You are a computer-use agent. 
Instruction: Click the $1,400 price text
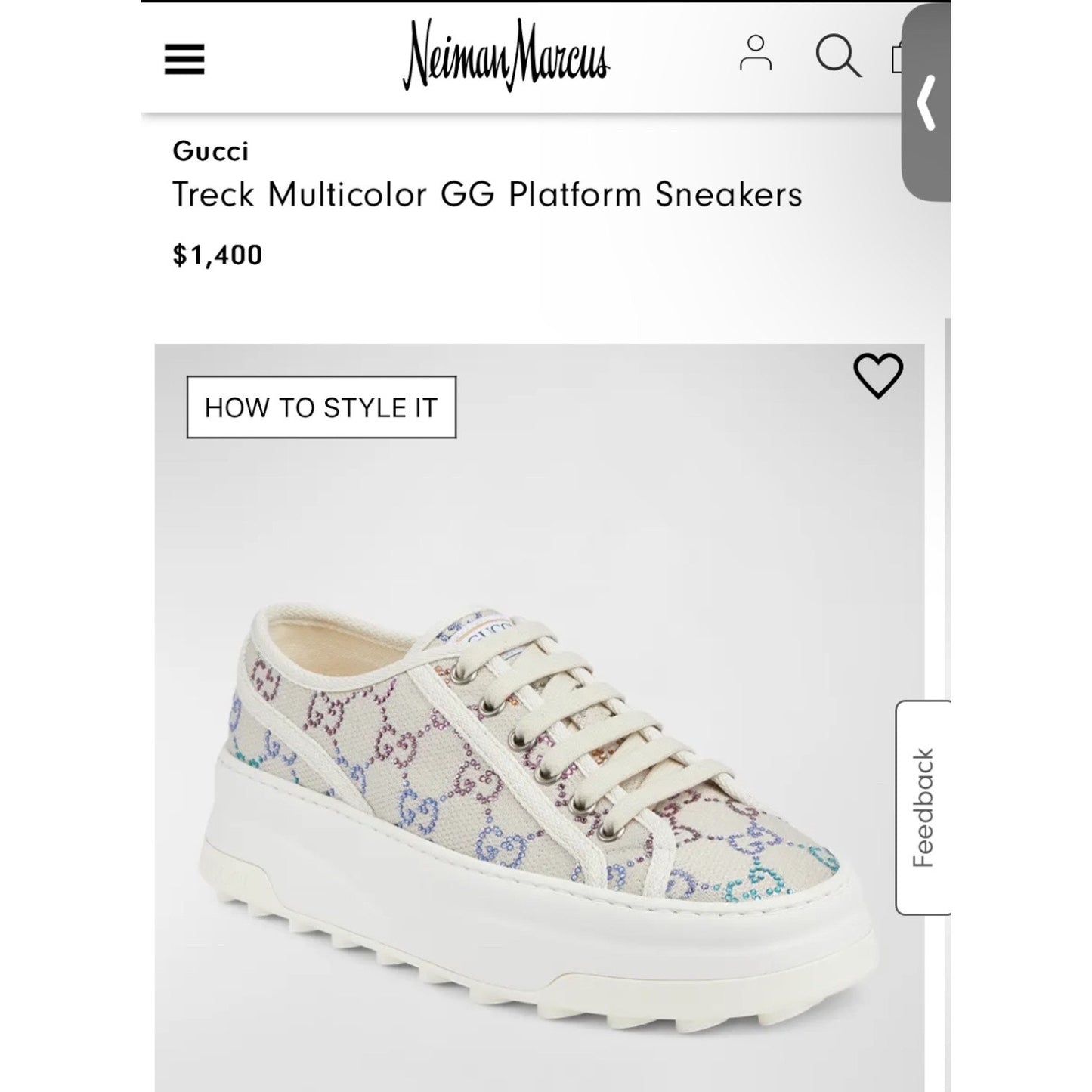coord(218,255)
